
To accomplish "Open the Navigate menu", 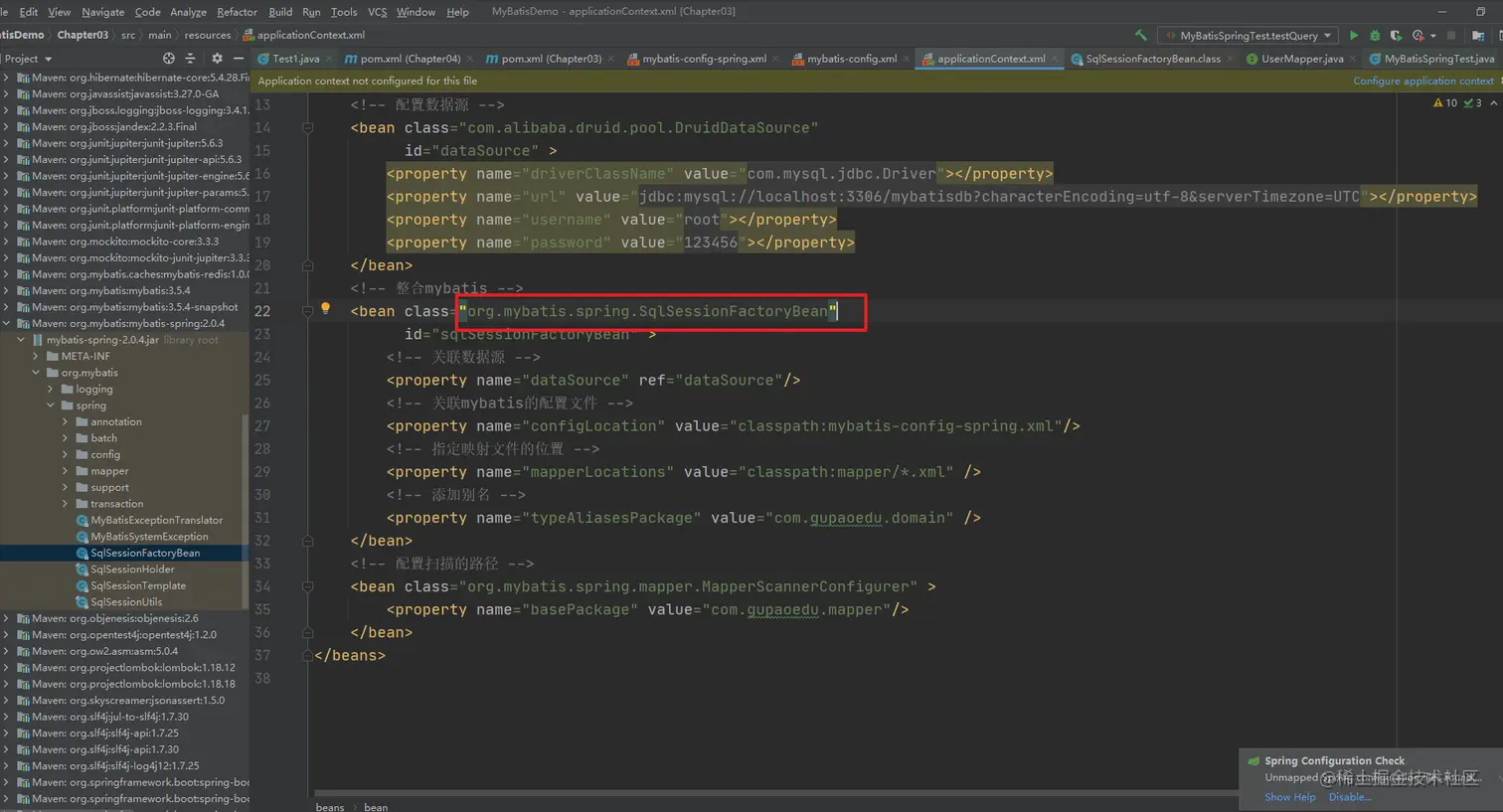I will coord(103,12).
